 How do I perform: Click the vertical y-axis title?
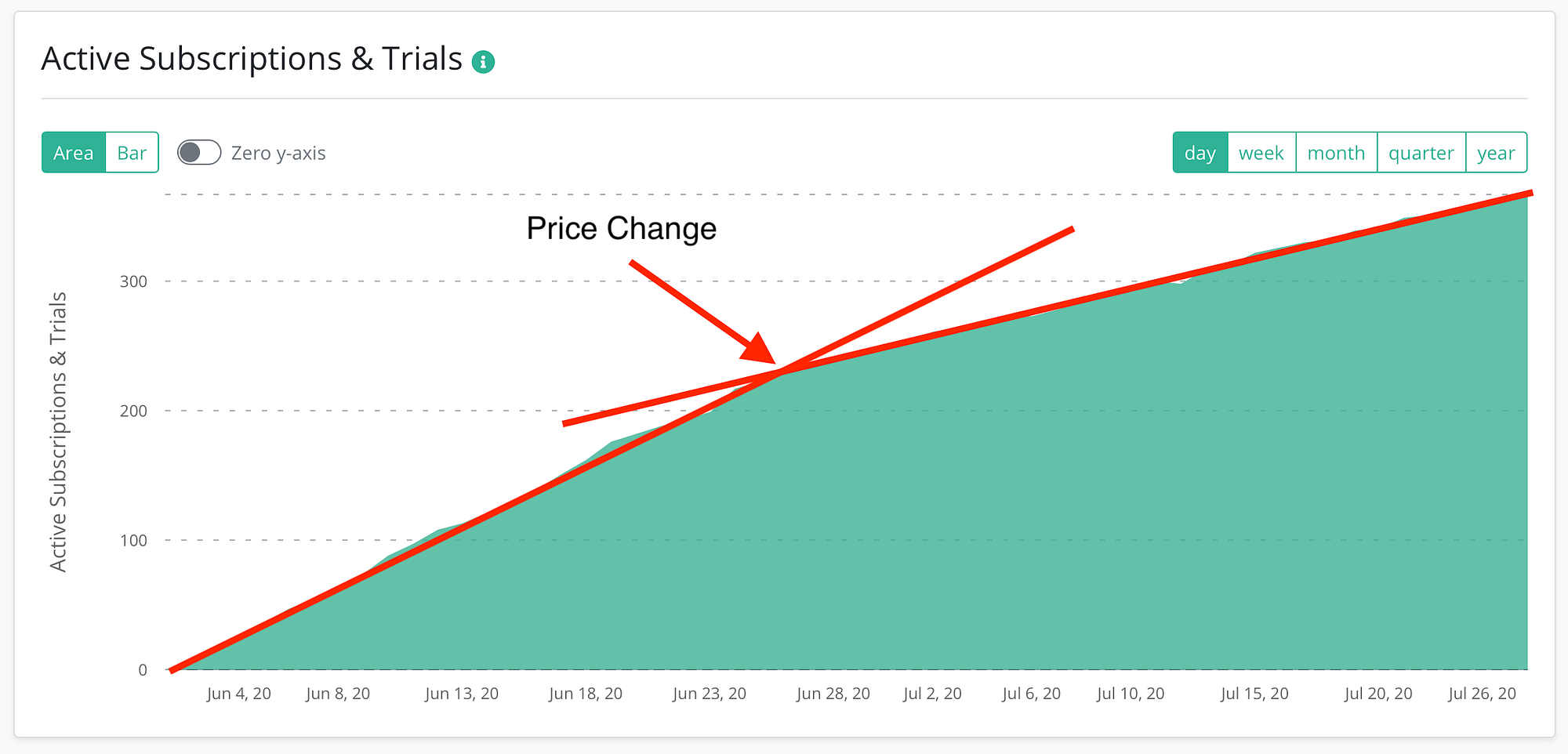click(58, 432)
